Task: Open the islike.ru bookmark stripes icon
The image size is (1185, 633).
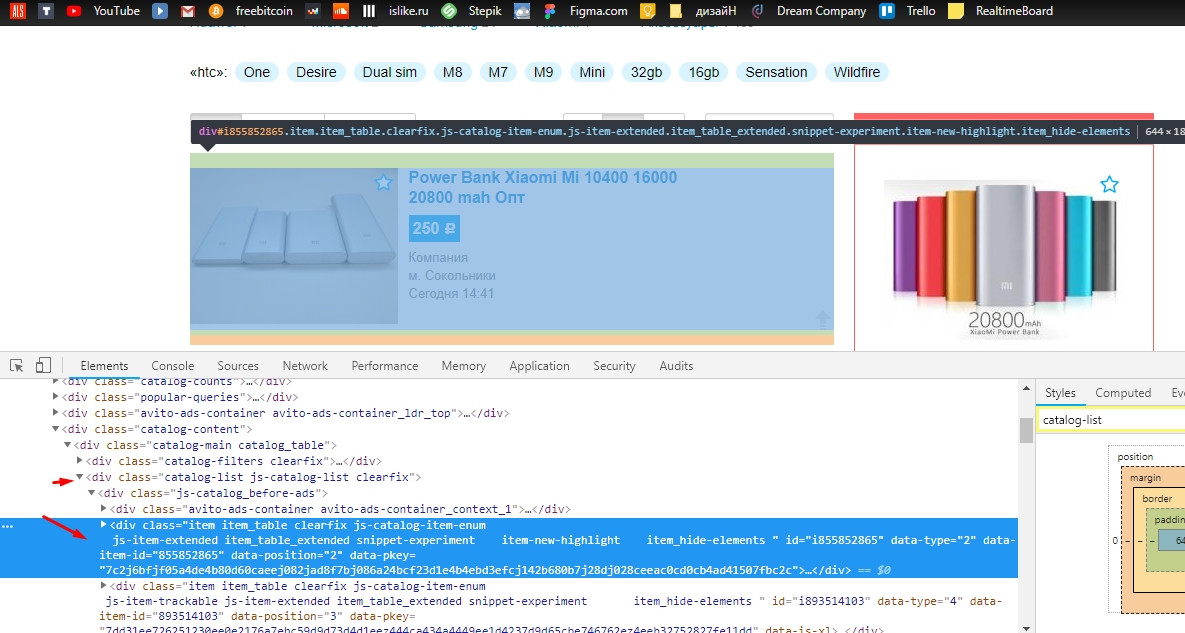Action: (x=369, y=11)
